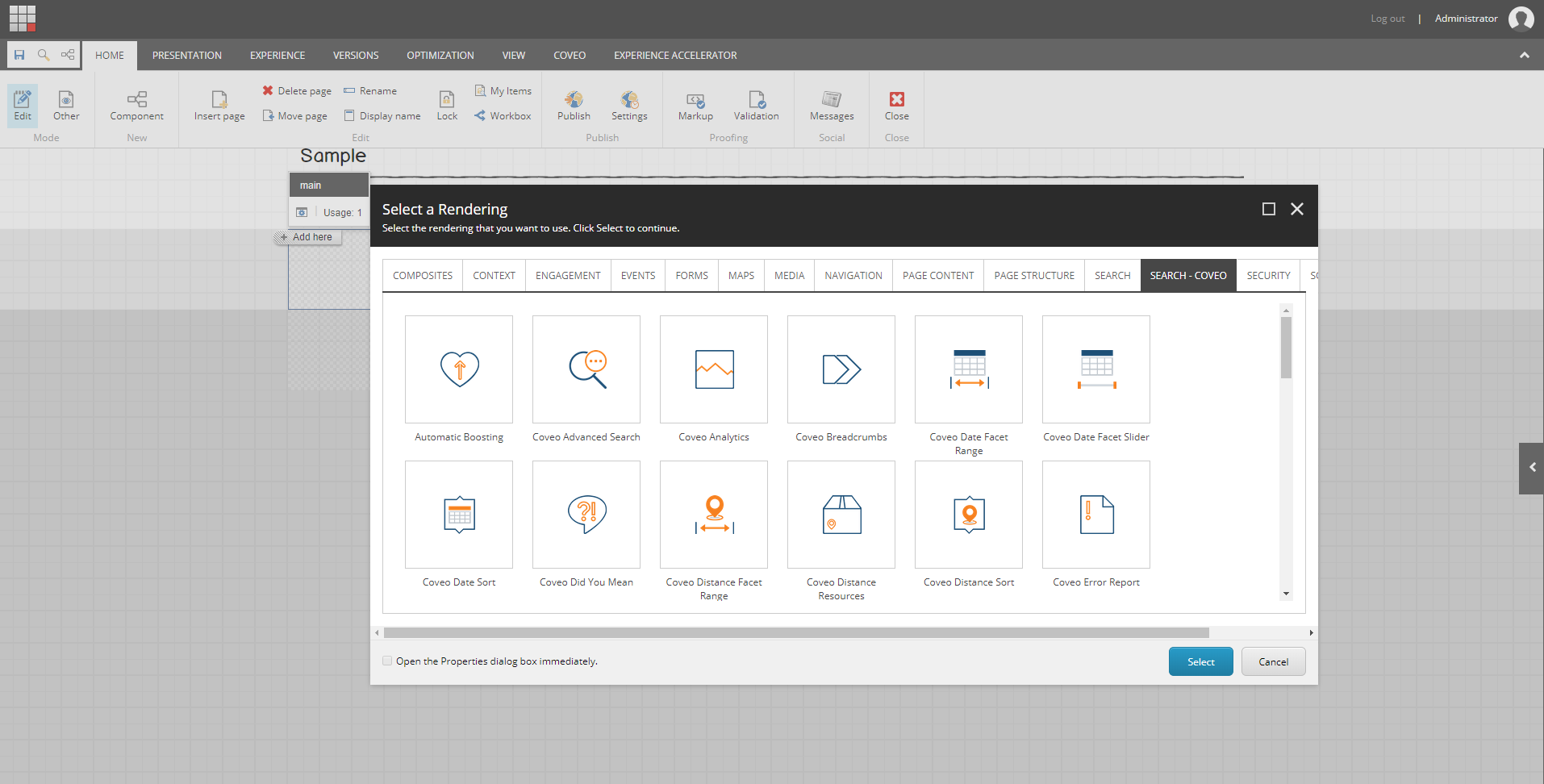Open the Sitecore launchpad grid icon

[x=22, y=18]
